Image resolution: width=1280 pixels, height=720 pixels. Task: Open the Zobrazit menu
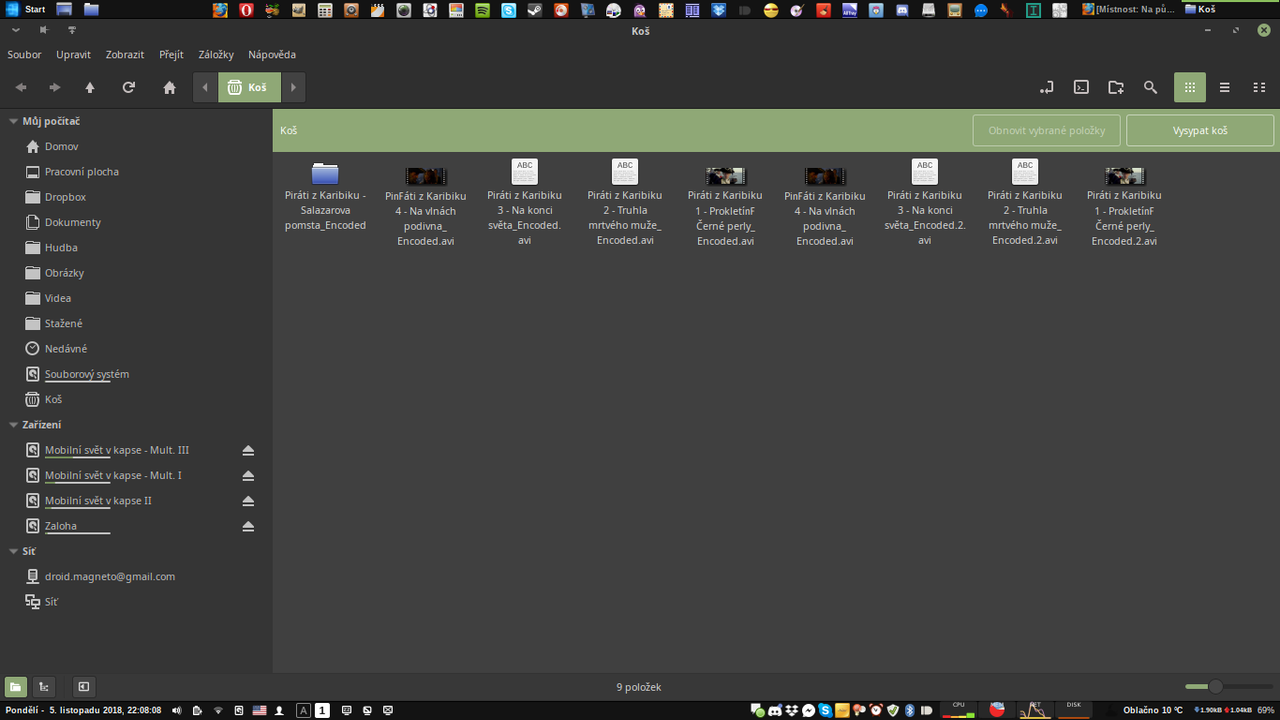coord(125,55)
